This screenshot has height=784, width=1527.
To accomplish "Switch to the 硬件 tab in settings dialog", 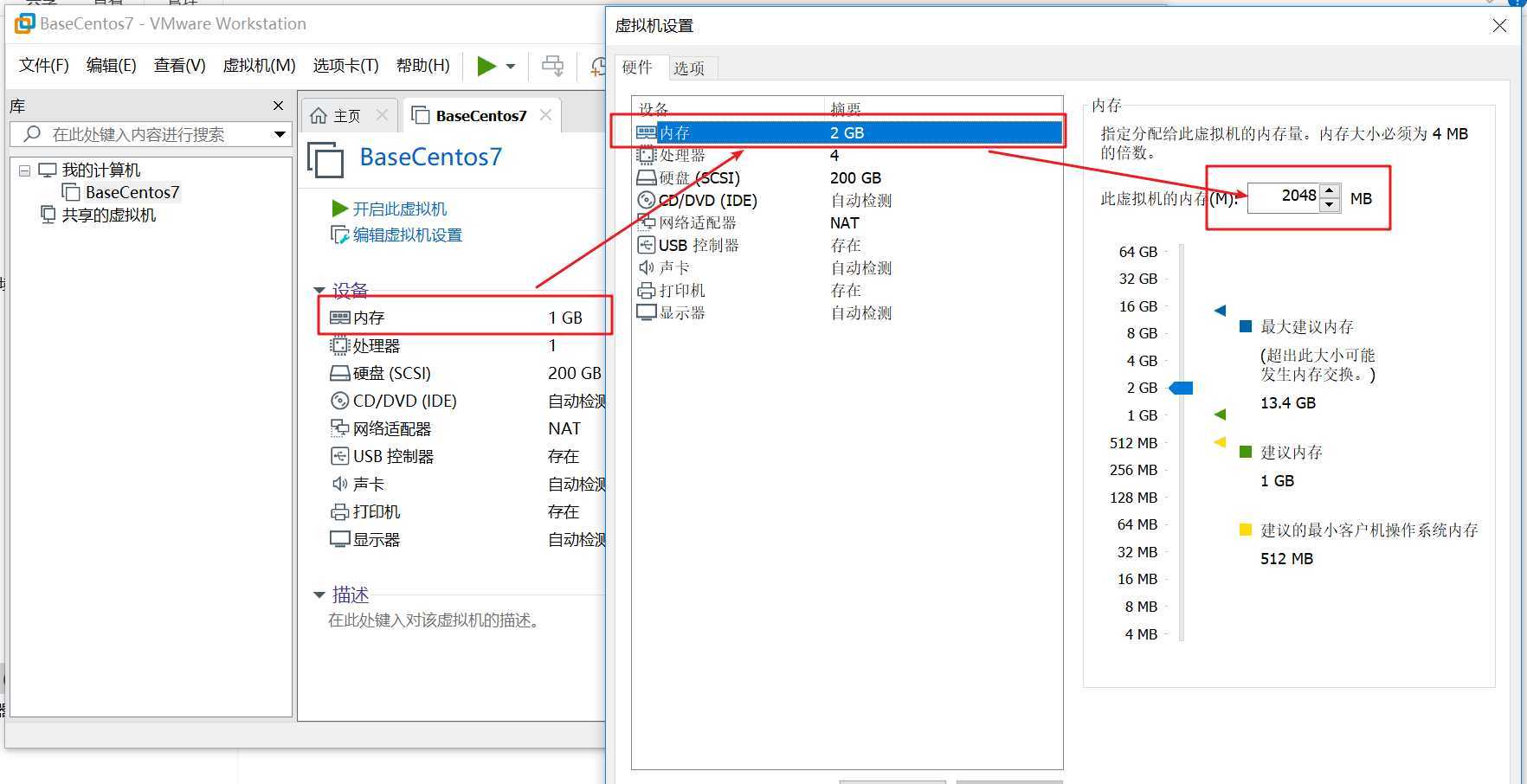I will coord(637,67).
